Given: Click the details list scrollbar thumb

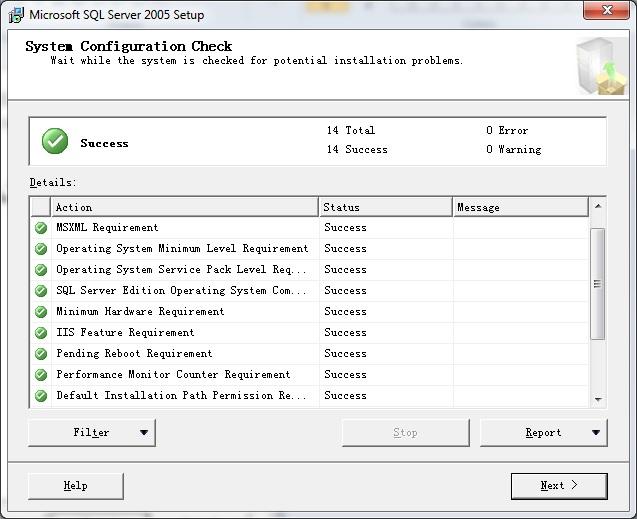Looking at the screenshot, I should click(x=598, y=283).
